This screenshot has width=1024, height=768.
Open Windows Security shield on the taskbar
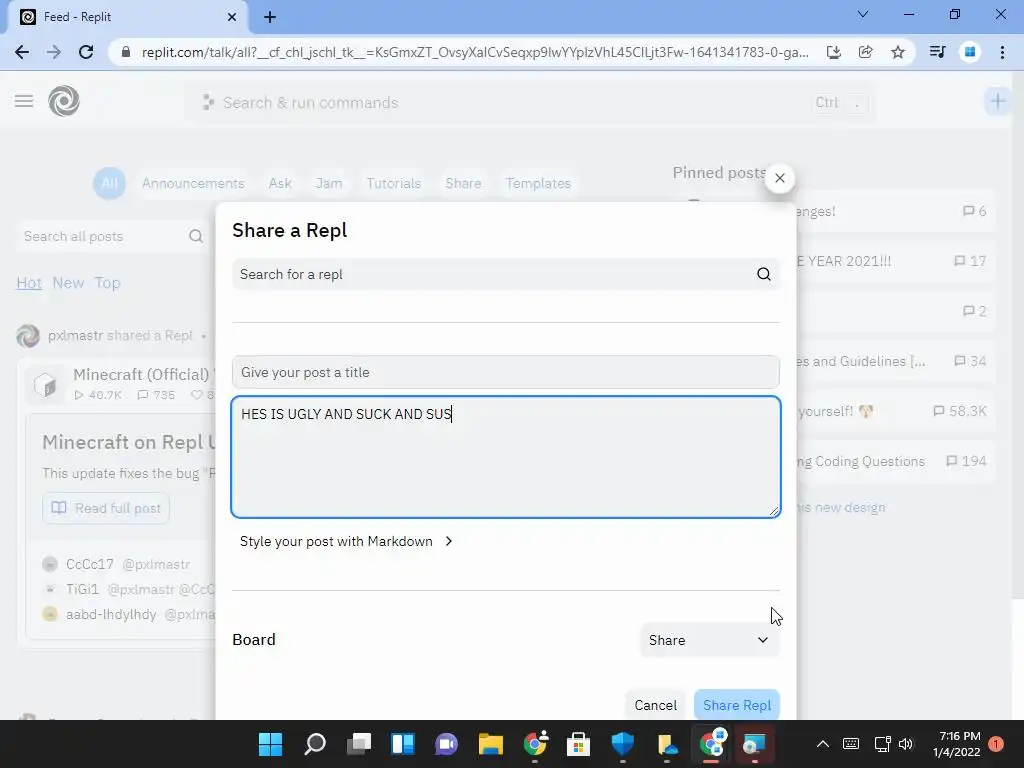pyautogui.click(x=622, y=744)
